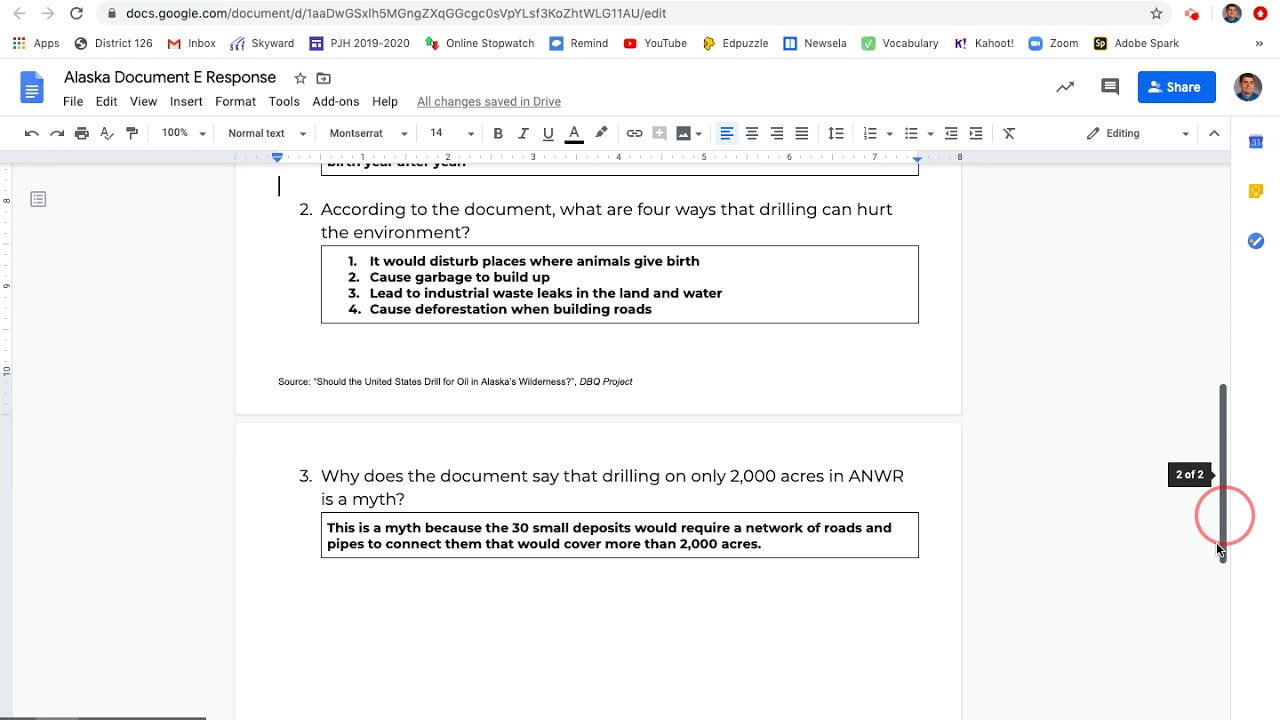Image resolution: width=1280 pixels, height=720 pixels.
Task: Click the All changes saved in Drive link
Action: 489,102
